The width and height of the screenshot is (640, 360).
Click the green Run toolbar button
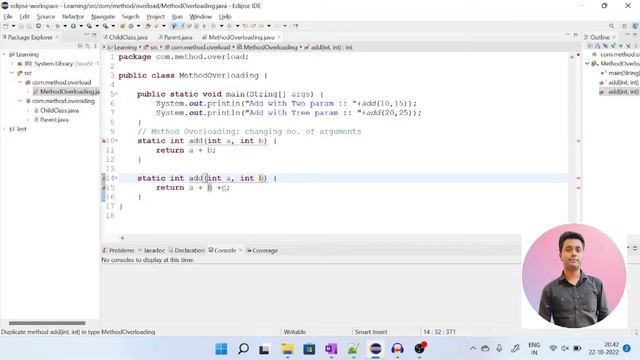73,26
